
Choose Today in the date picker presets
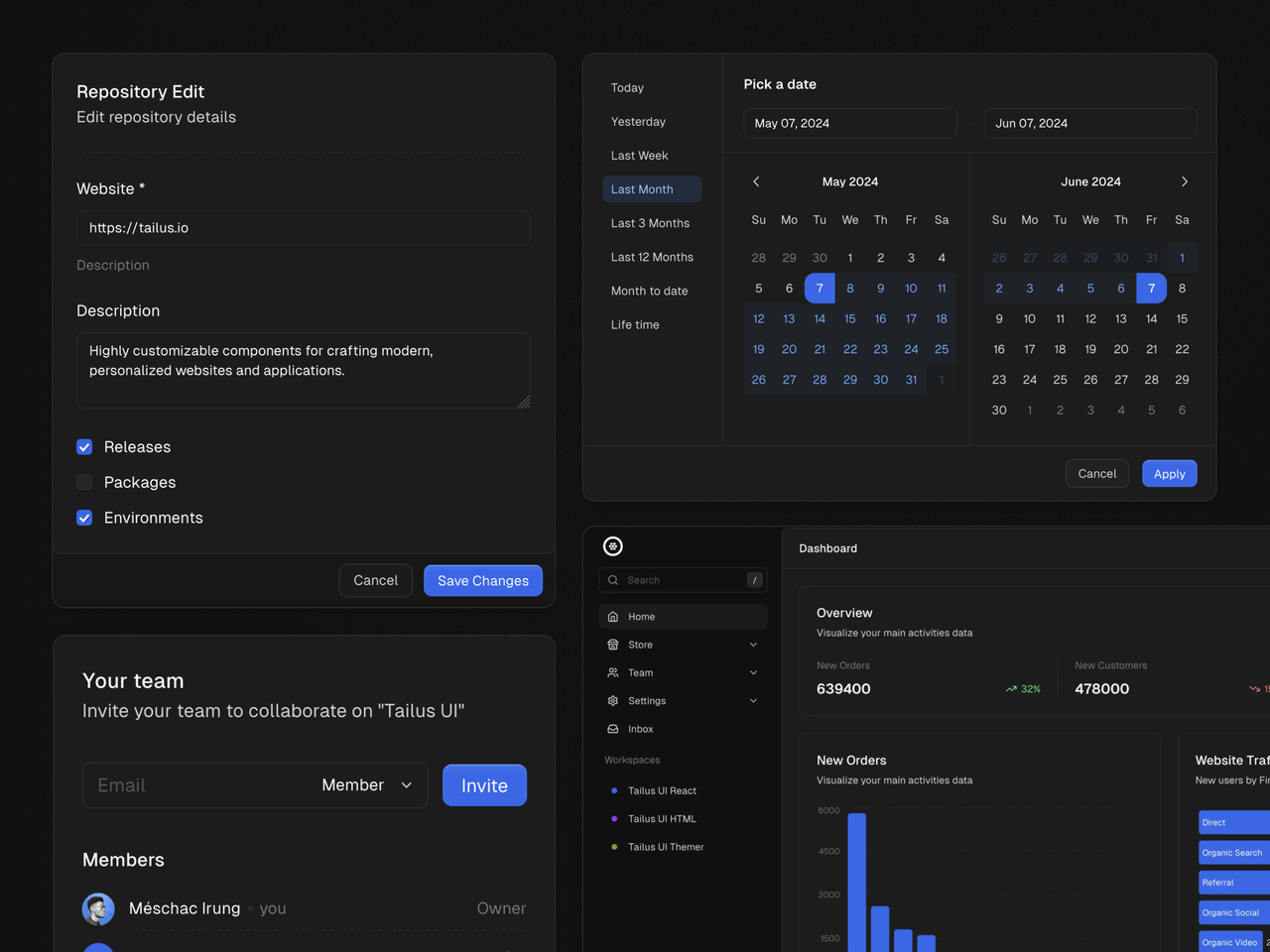point(627,87)
